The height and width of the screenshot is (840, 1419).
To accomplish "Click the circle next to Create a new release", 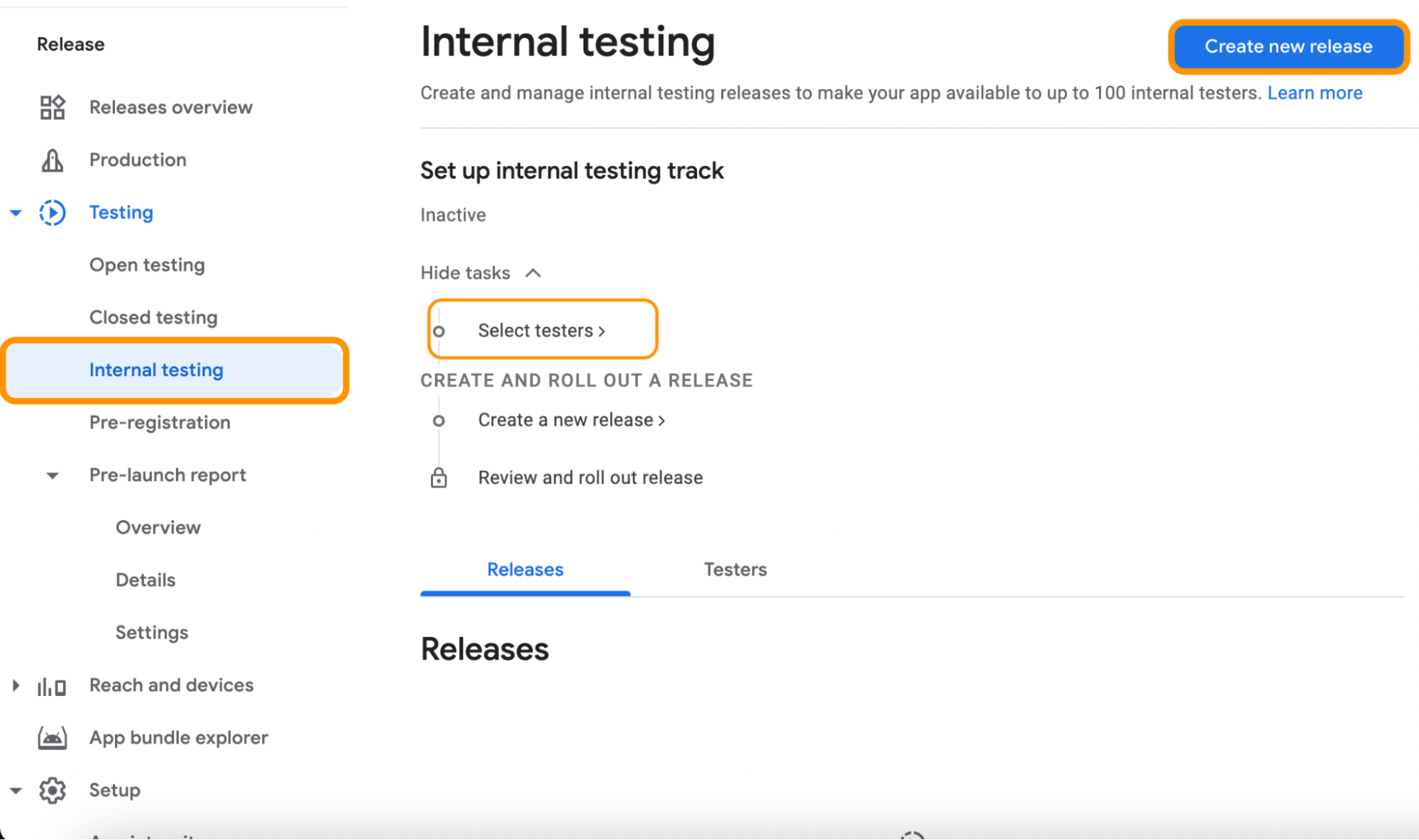I will [439, 420].
